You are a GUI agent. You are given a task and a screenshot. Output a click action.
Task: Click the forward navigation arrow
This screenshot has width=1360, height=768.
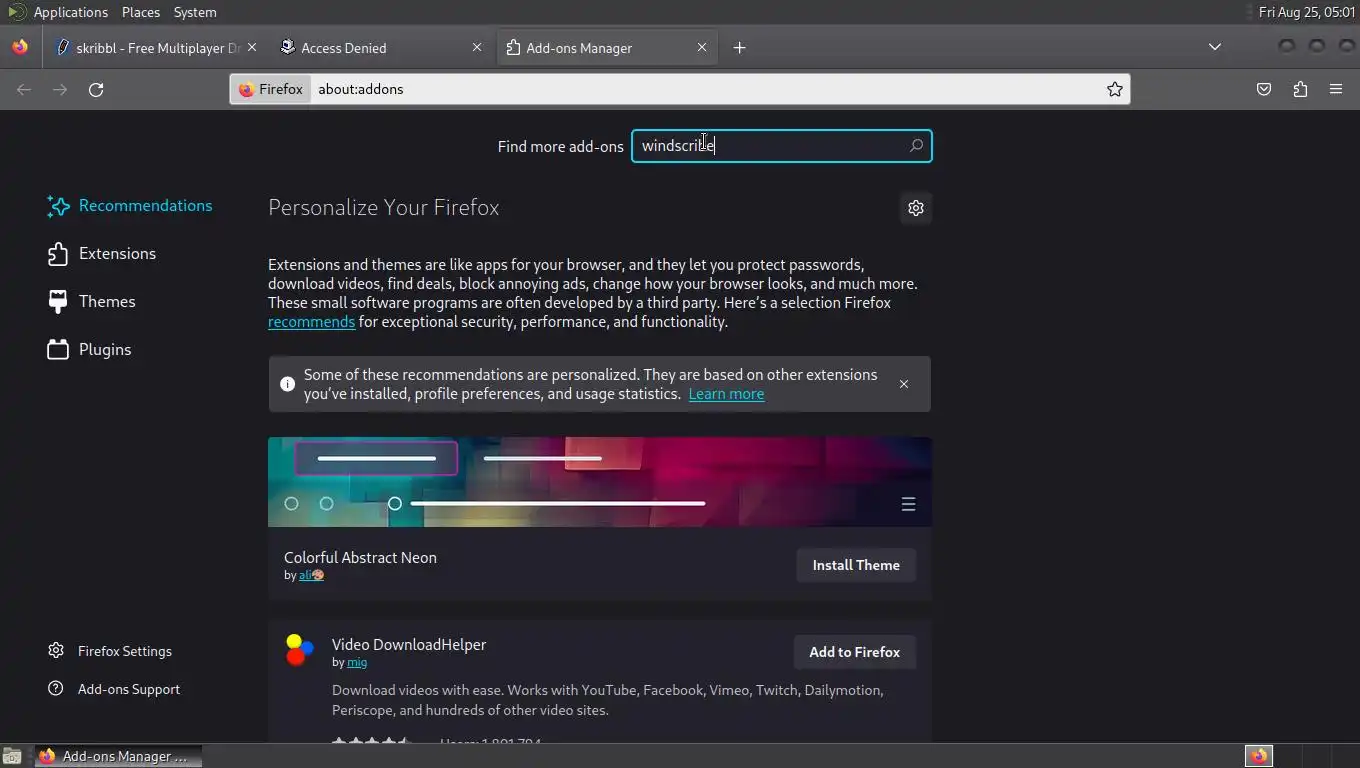click(60, 89)
